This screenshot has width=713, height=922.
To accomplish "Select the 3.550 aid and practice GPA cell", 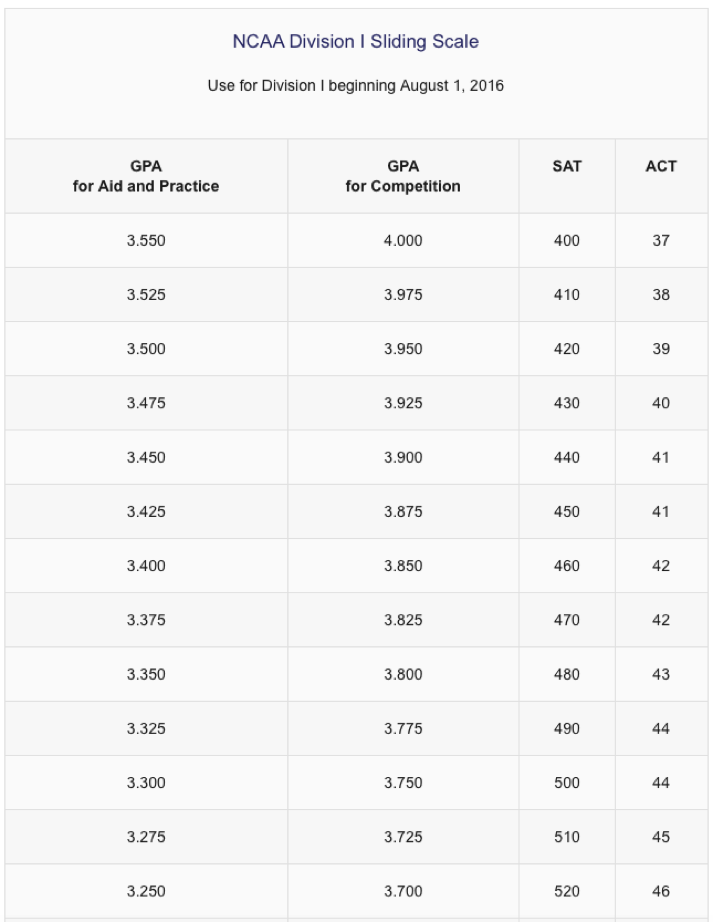I will 146,240.
